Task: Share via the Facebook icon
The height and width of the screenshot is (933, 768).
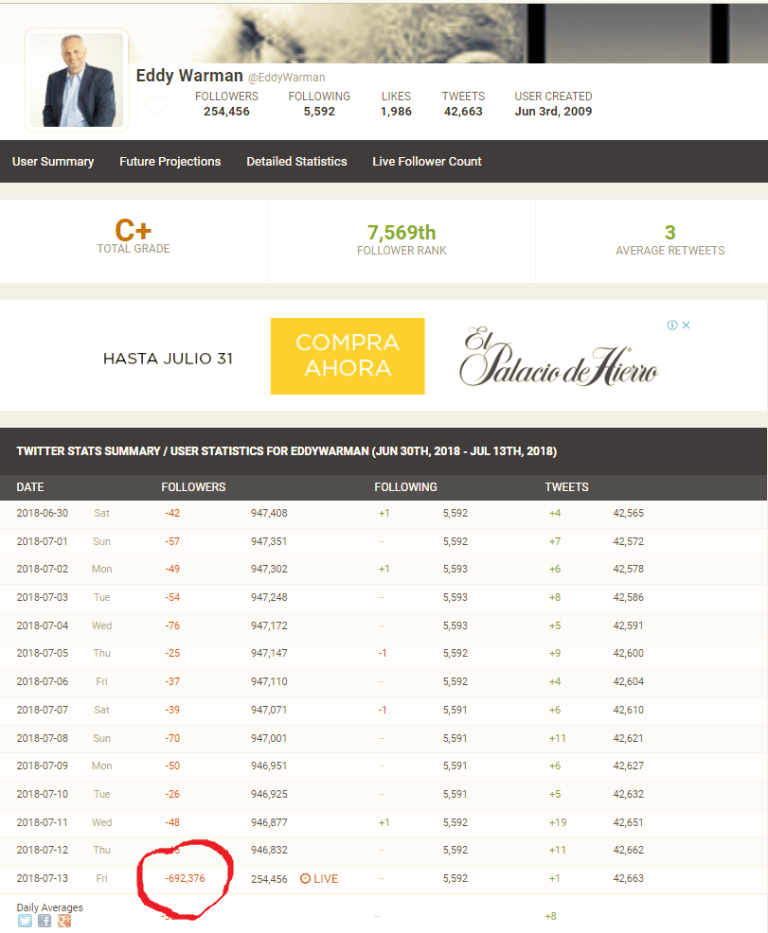Action: [44, 920]
